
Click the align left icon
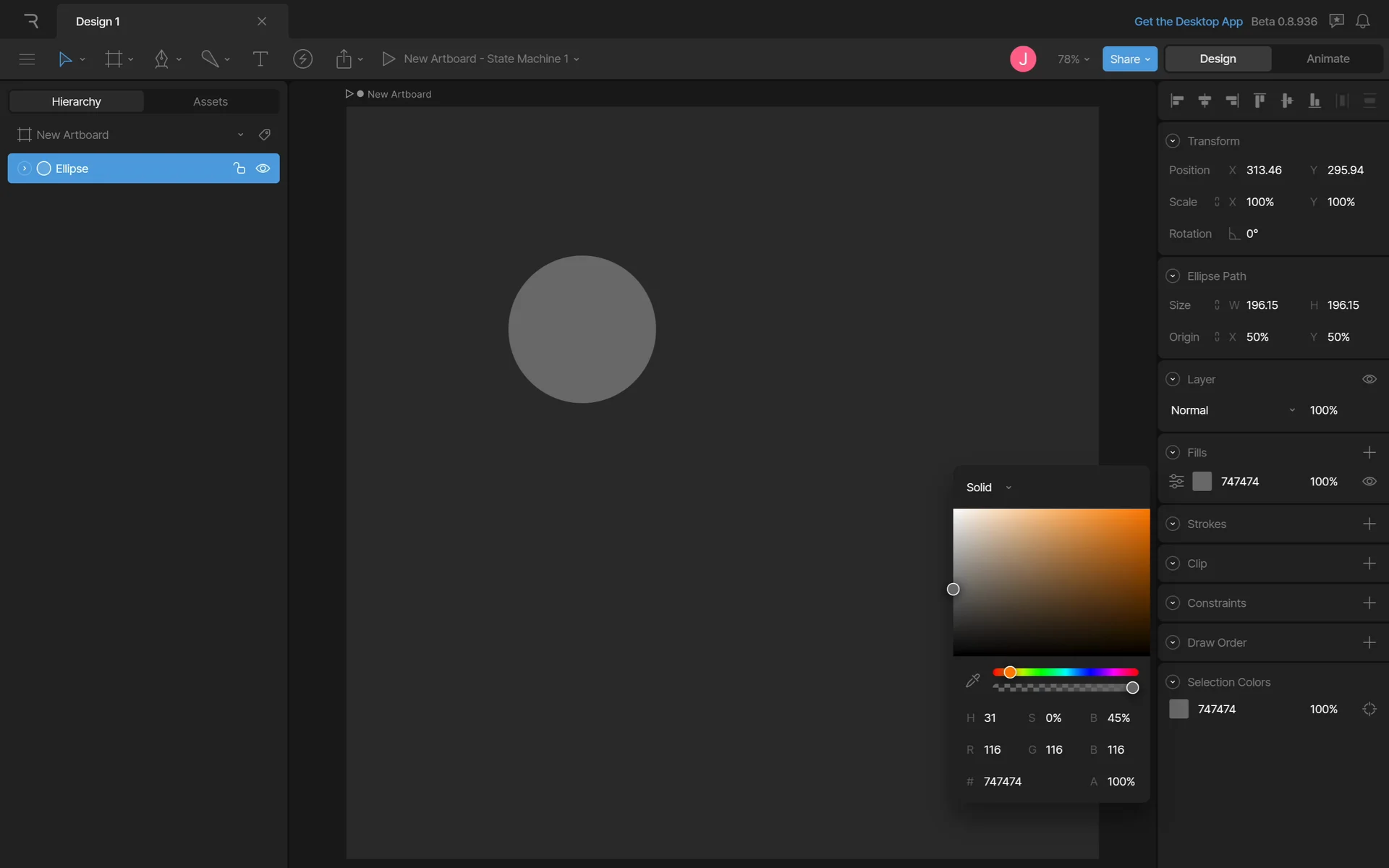pyautogui.click(x=1177, y=101)
